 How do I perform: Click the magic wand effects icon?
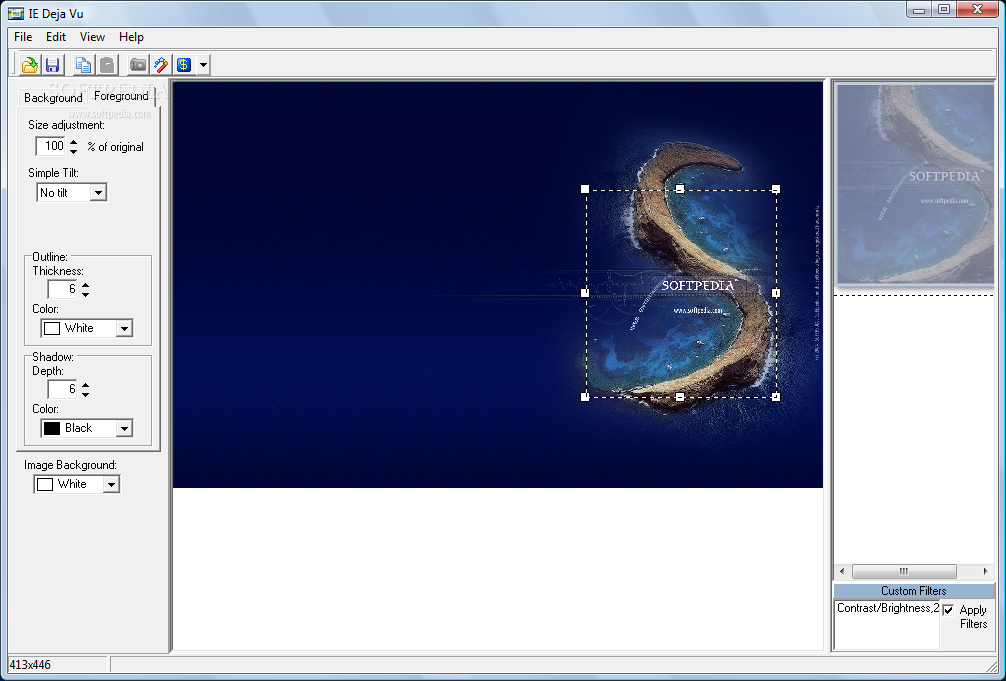point(161,65)
